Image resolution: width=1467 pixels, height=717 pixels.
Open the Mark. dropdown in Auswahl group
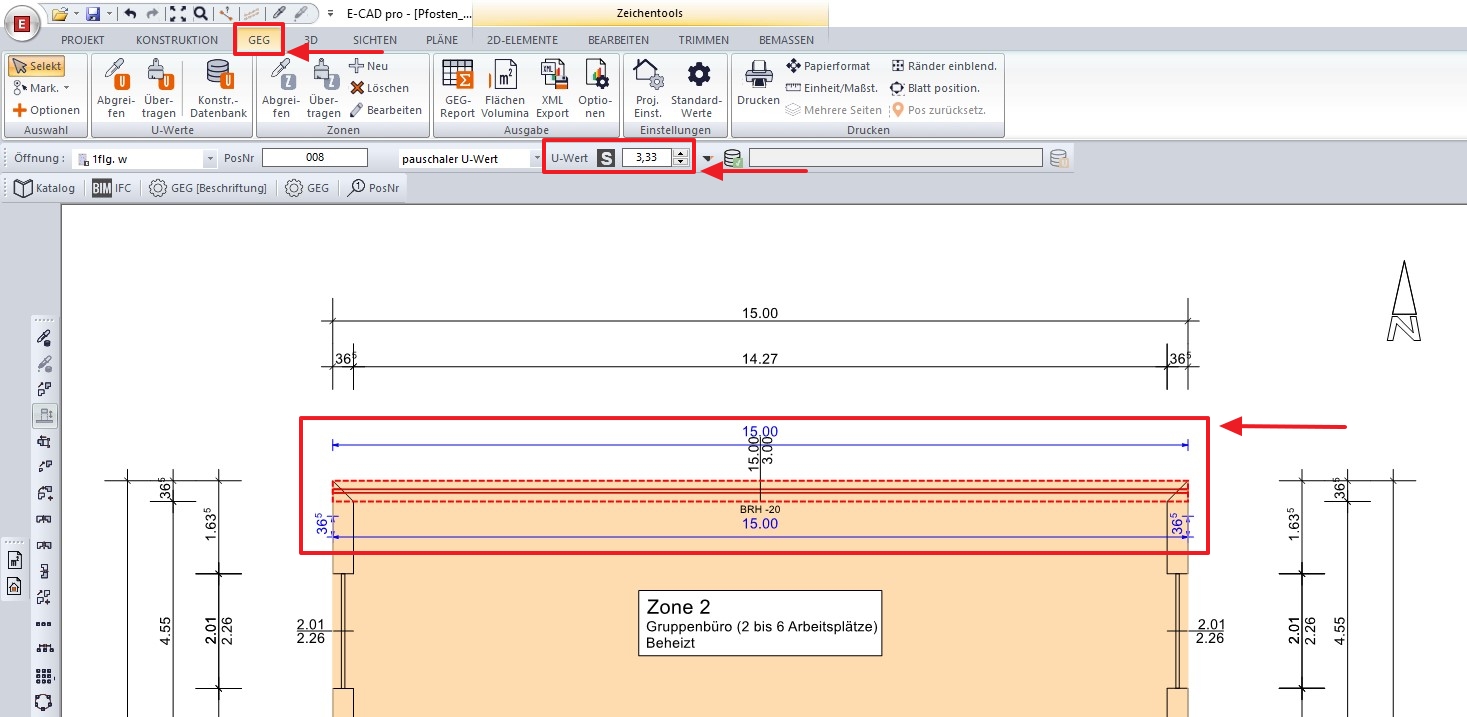pos(40,89)
